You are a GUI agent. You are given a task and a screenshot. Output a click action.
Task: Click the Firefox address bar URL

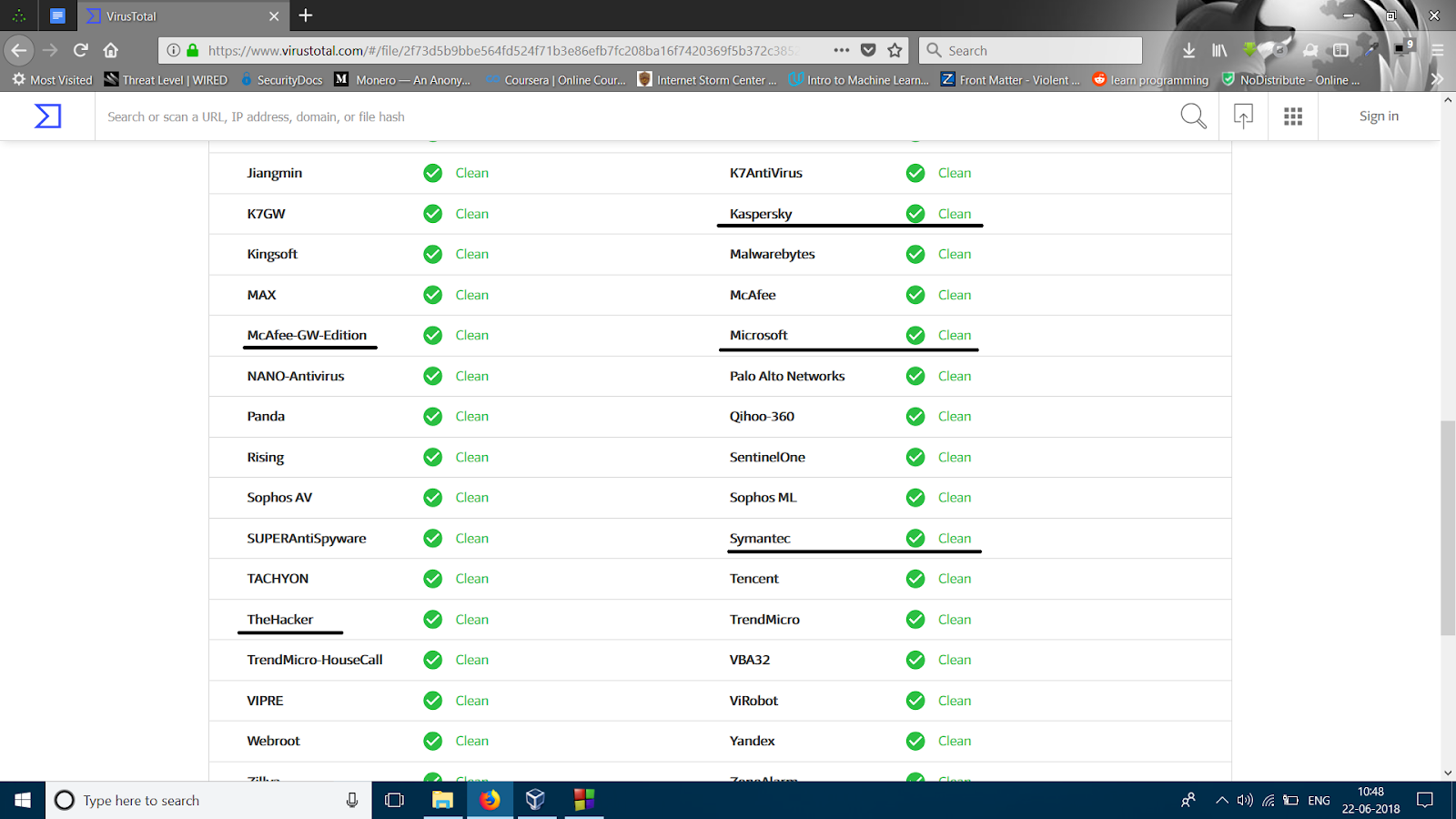[x=502, y=50]
